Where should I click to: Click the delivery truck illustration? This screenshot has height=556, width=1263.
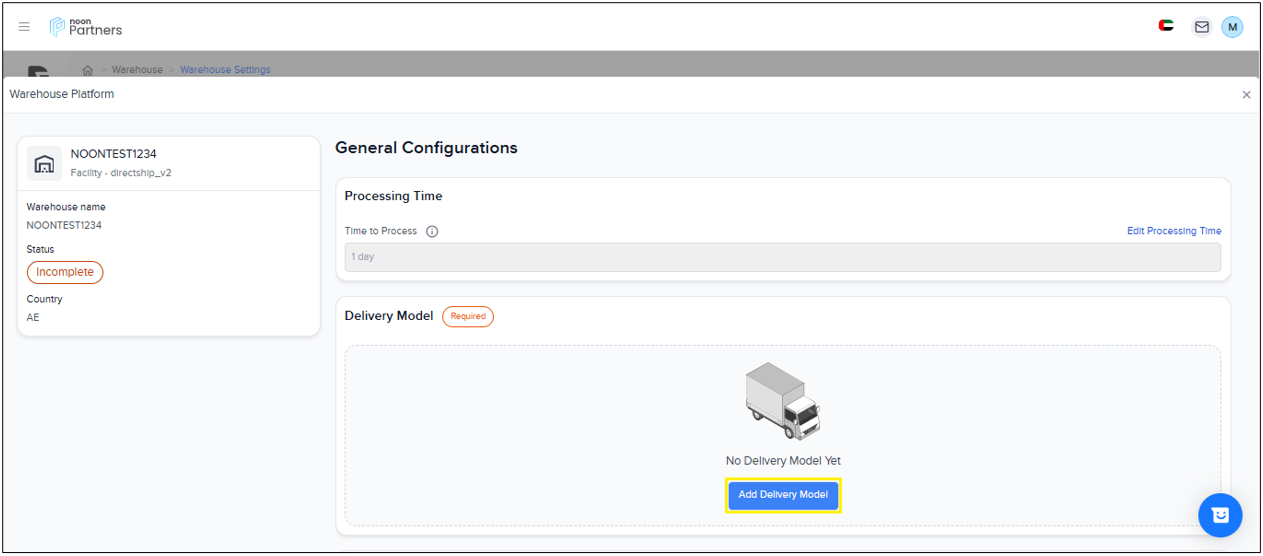pyautogui.click(x=782, y=401)
